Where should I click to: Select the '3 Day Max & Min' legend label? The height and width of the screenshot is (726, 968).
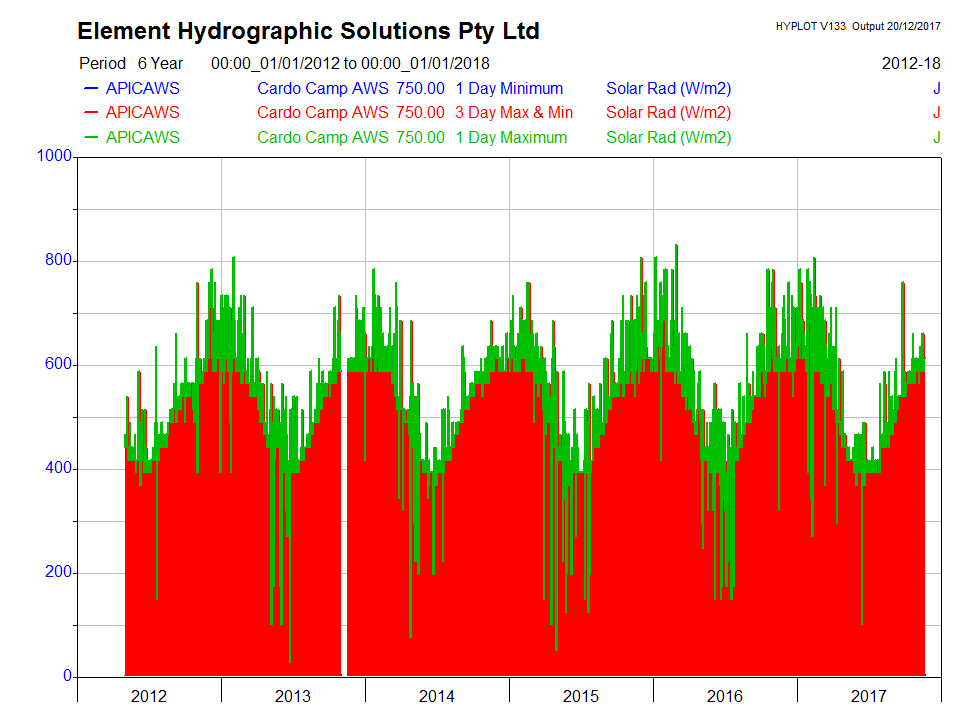click(x=514, y=113)
